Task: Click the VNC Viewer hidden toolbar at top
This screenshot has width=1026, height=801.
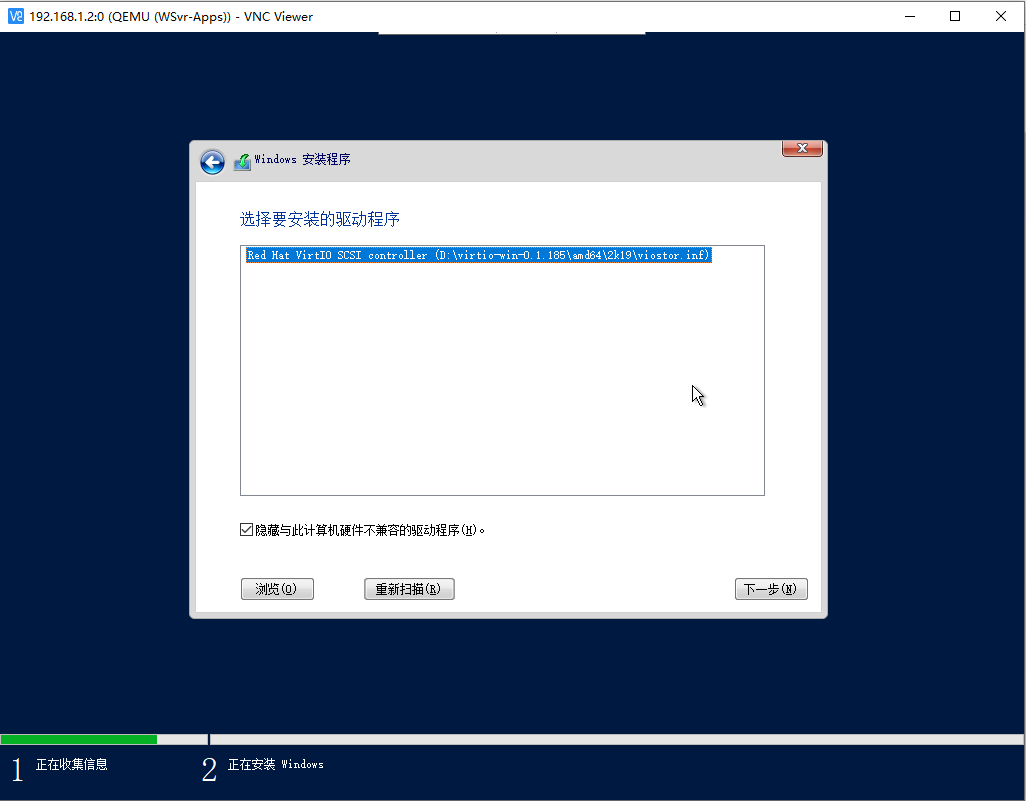Action: tap(512, 33)
